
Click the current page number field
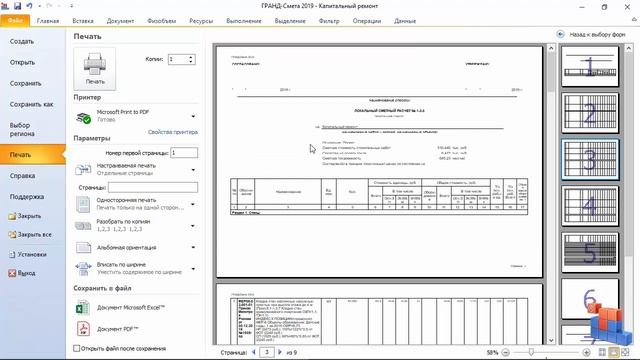(267, 352)
